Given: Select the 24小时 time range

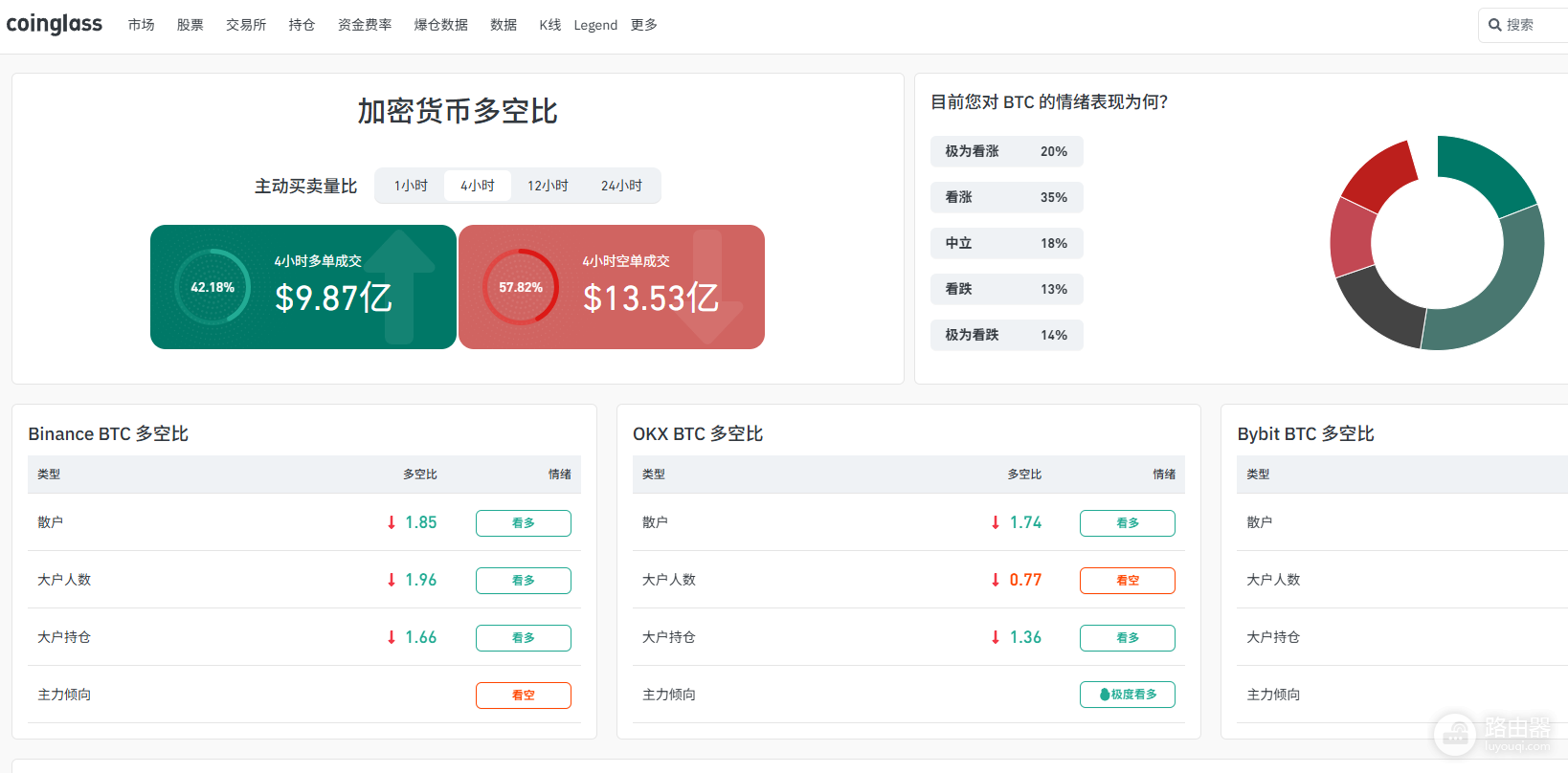Looking at the screenshot, I should pos(621,186).
